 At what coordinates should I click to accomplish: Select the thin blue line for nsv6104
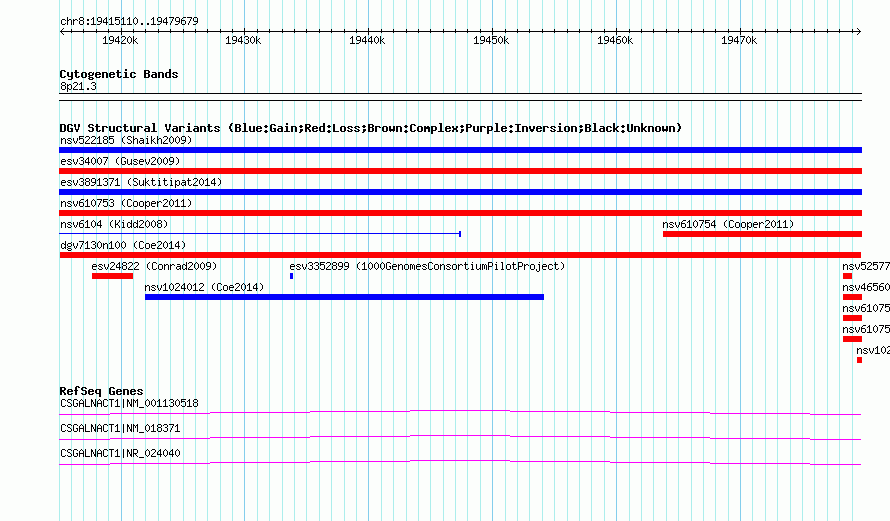pyautogui.click(x=260, y=234)
